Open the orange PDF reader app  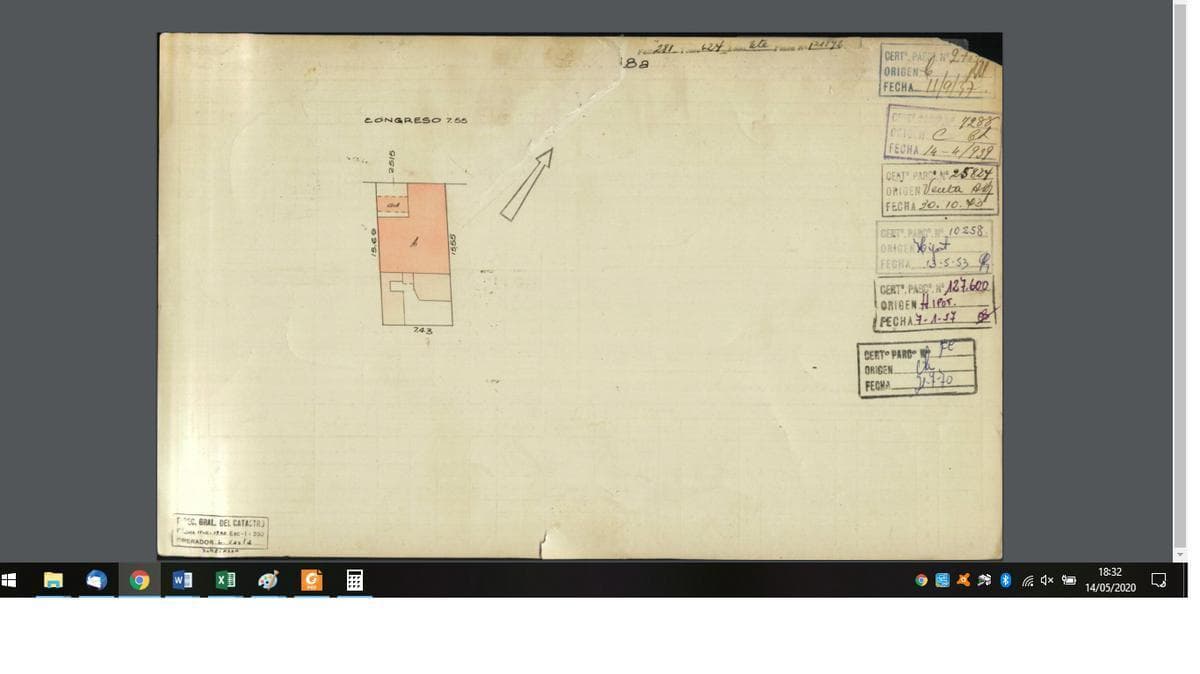pyautogui.click(x=311, y=580)
